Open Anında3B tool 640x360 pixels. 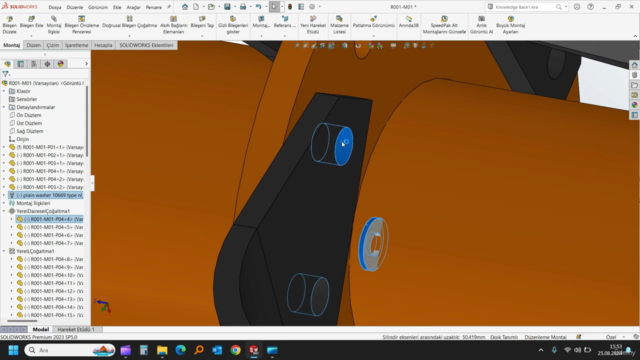[x=409, y=22]
